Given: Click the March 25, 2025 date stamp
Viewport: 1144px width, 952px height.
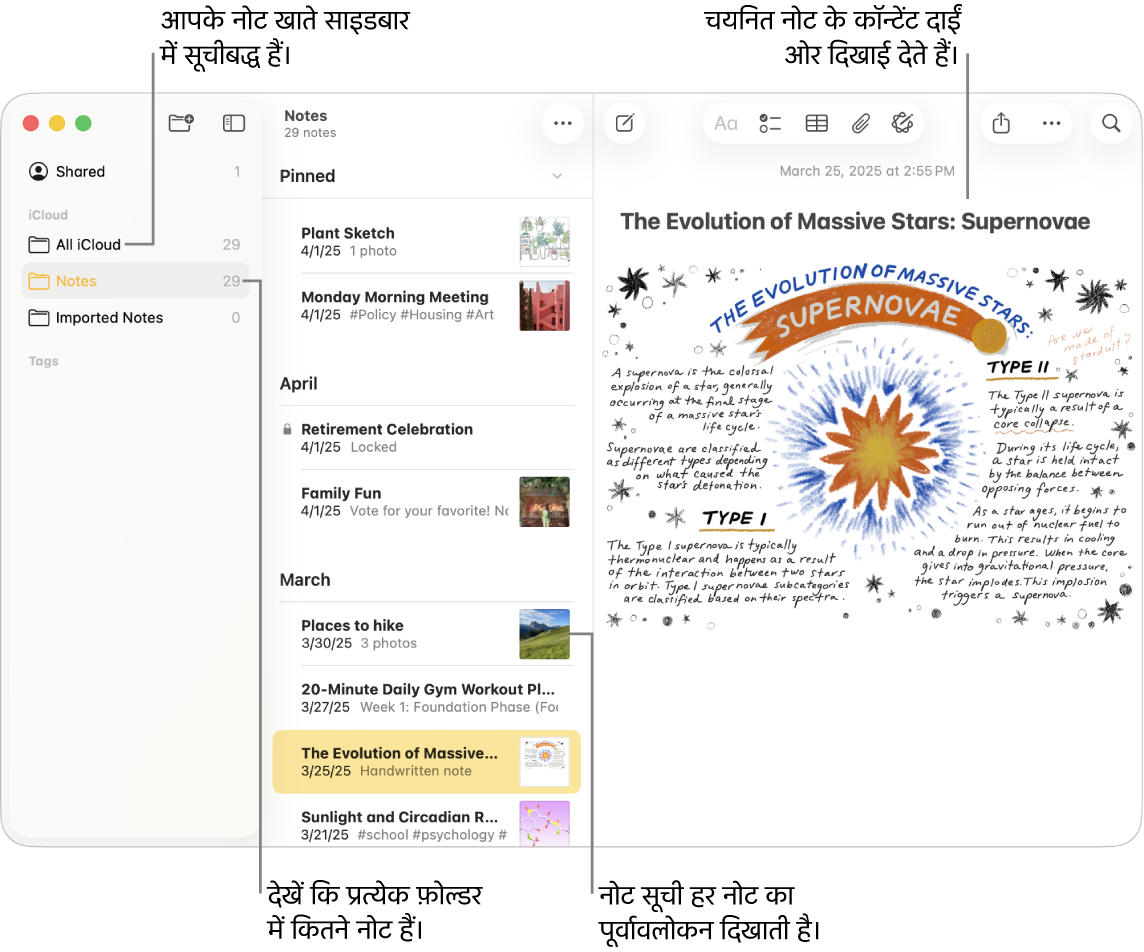Looking at the screenshot, I should click(867, 171).
